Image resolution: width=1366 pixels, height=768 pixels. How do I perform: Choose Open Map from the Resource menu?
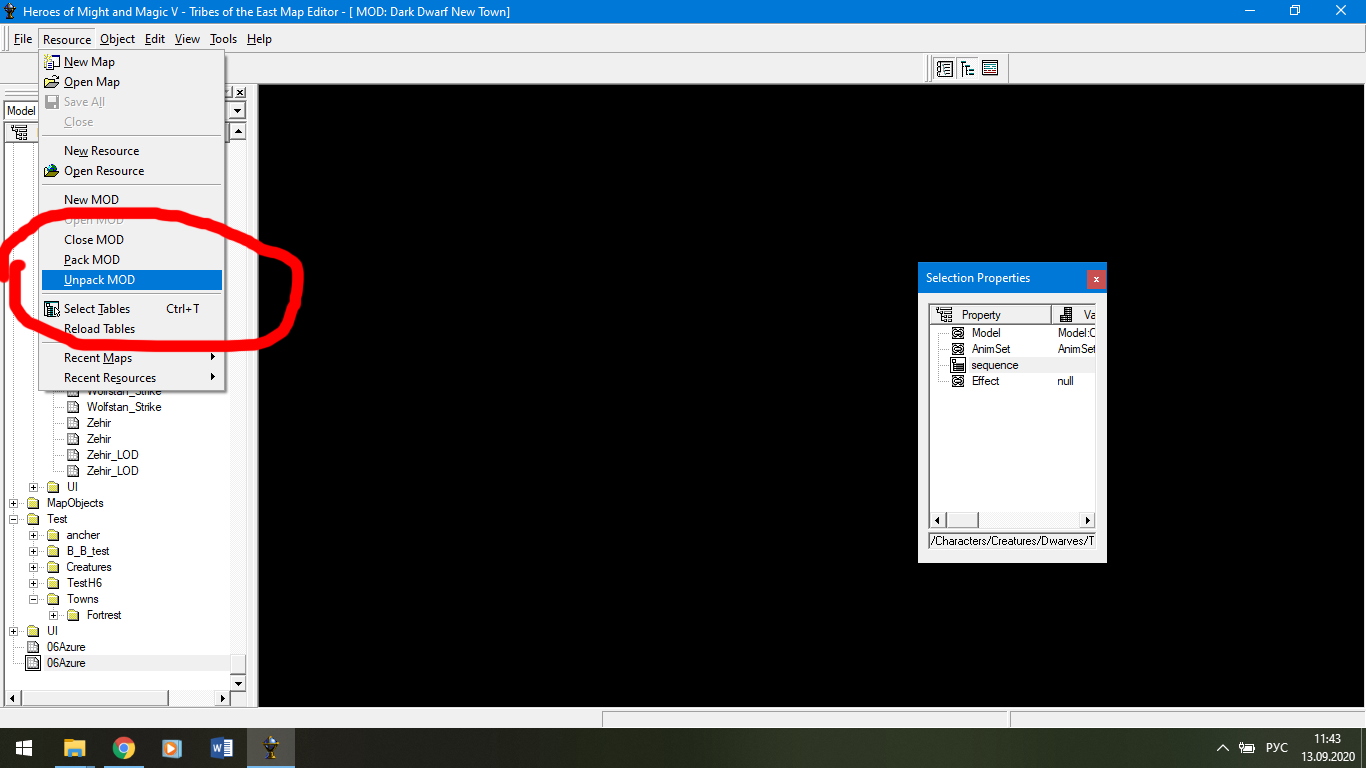[x=131, y=82]
